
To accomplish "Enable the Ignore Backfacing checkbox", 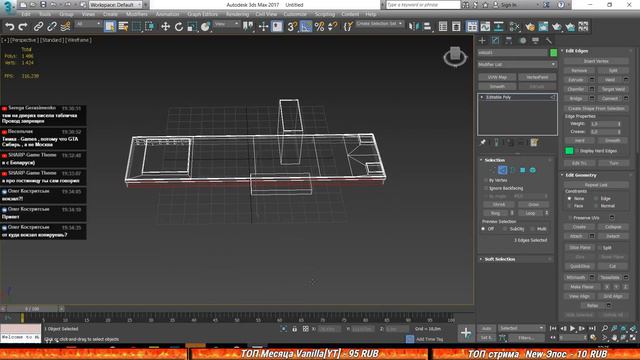I will [486, 188].
